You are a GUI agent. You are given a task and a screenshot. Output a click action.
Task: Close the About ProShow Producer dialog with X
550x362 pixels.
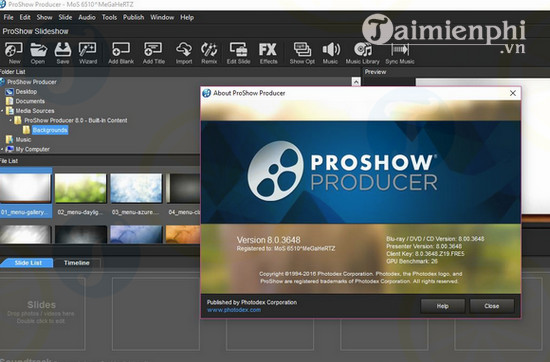pyautogui.click(x=513, y=93)
